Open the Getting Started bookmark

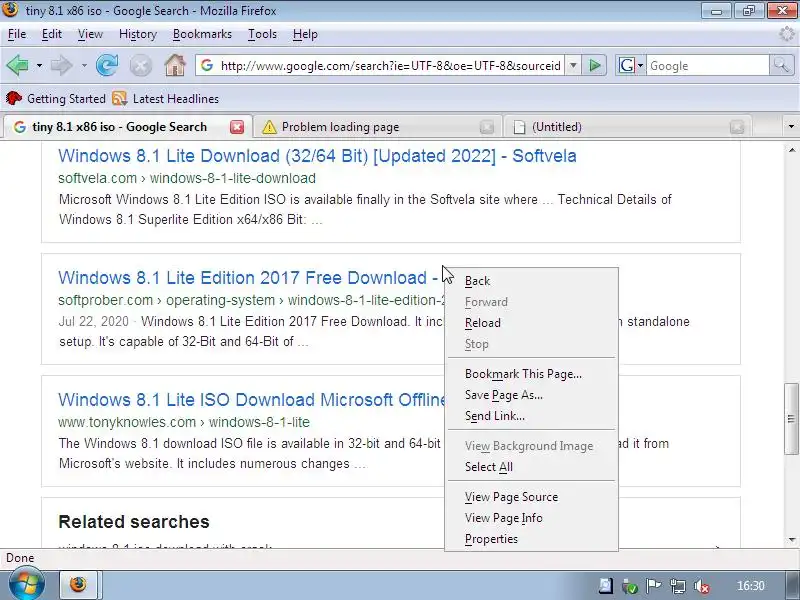tap(56, 98)
